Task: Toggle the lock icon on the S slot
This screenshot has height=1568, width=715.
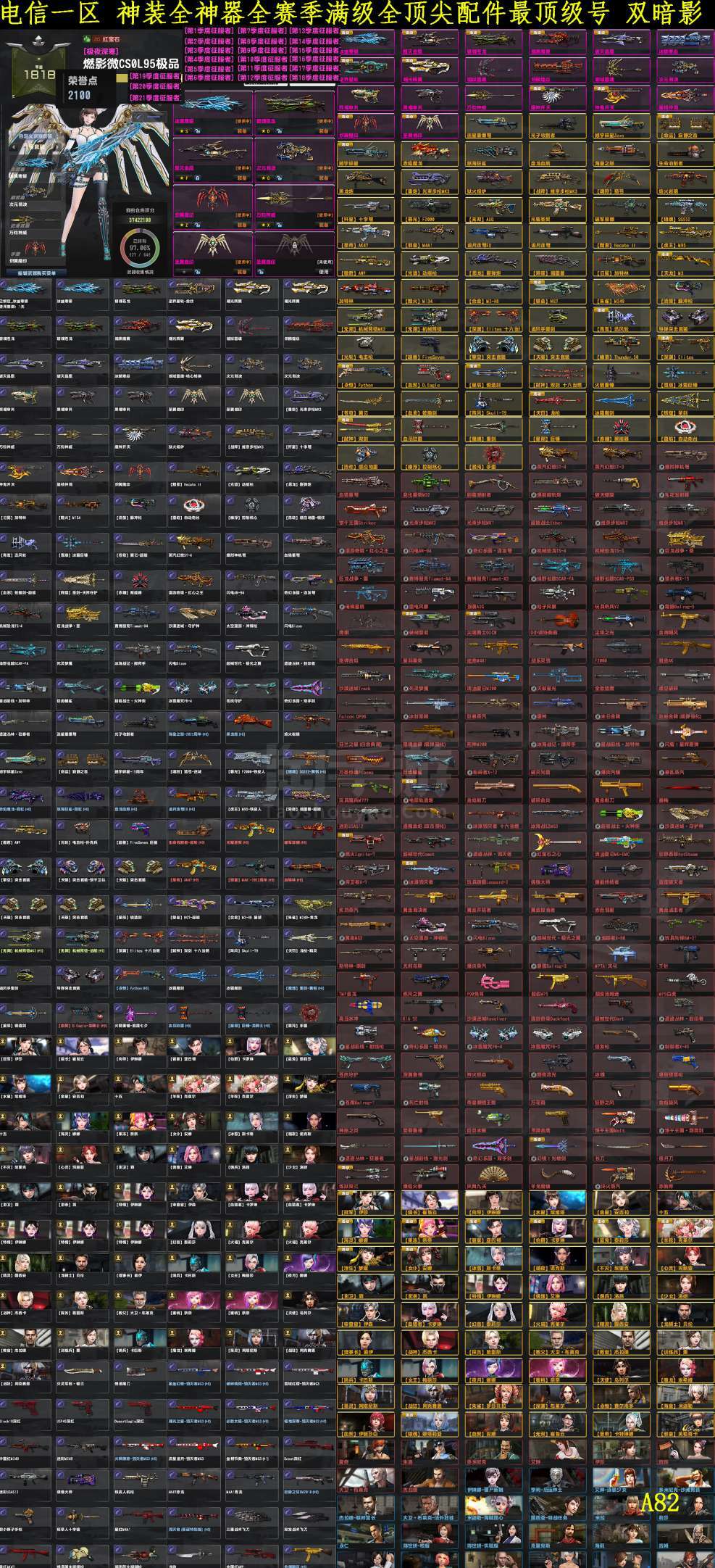Action: pos(198,131)
